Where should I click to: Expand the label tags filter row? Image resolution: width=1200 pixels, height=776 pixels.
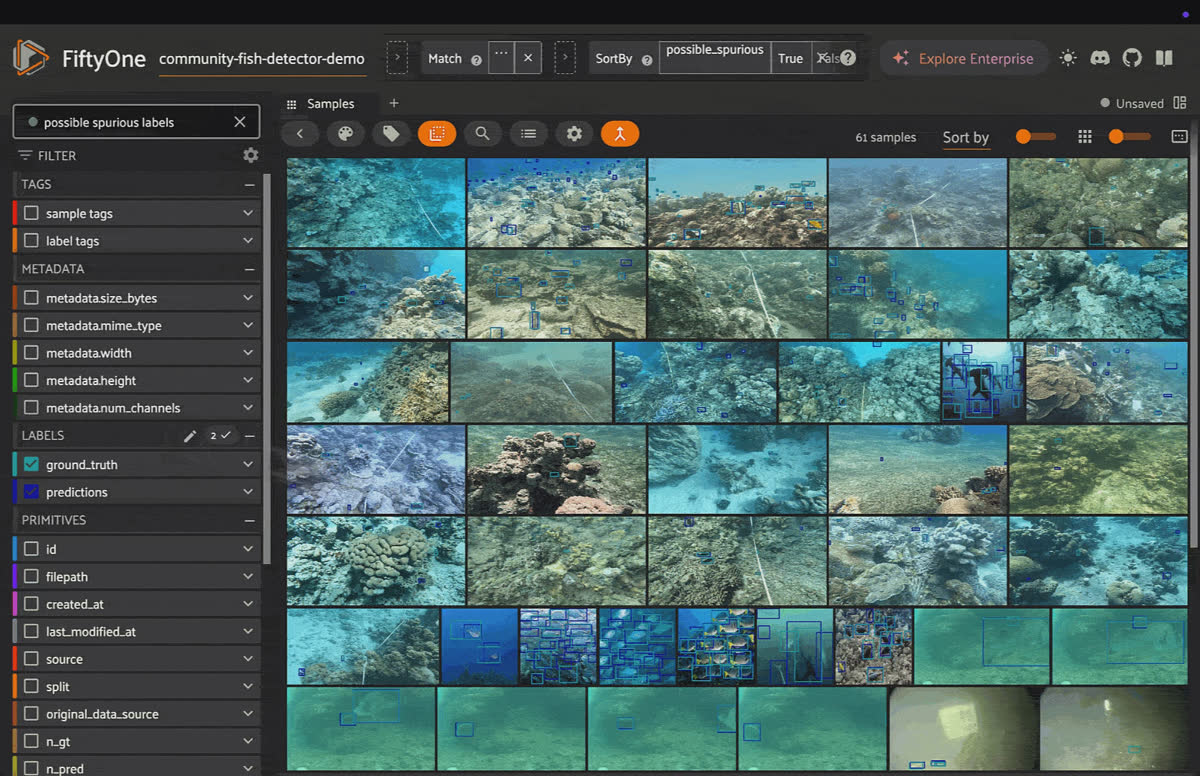click(248, 241)
